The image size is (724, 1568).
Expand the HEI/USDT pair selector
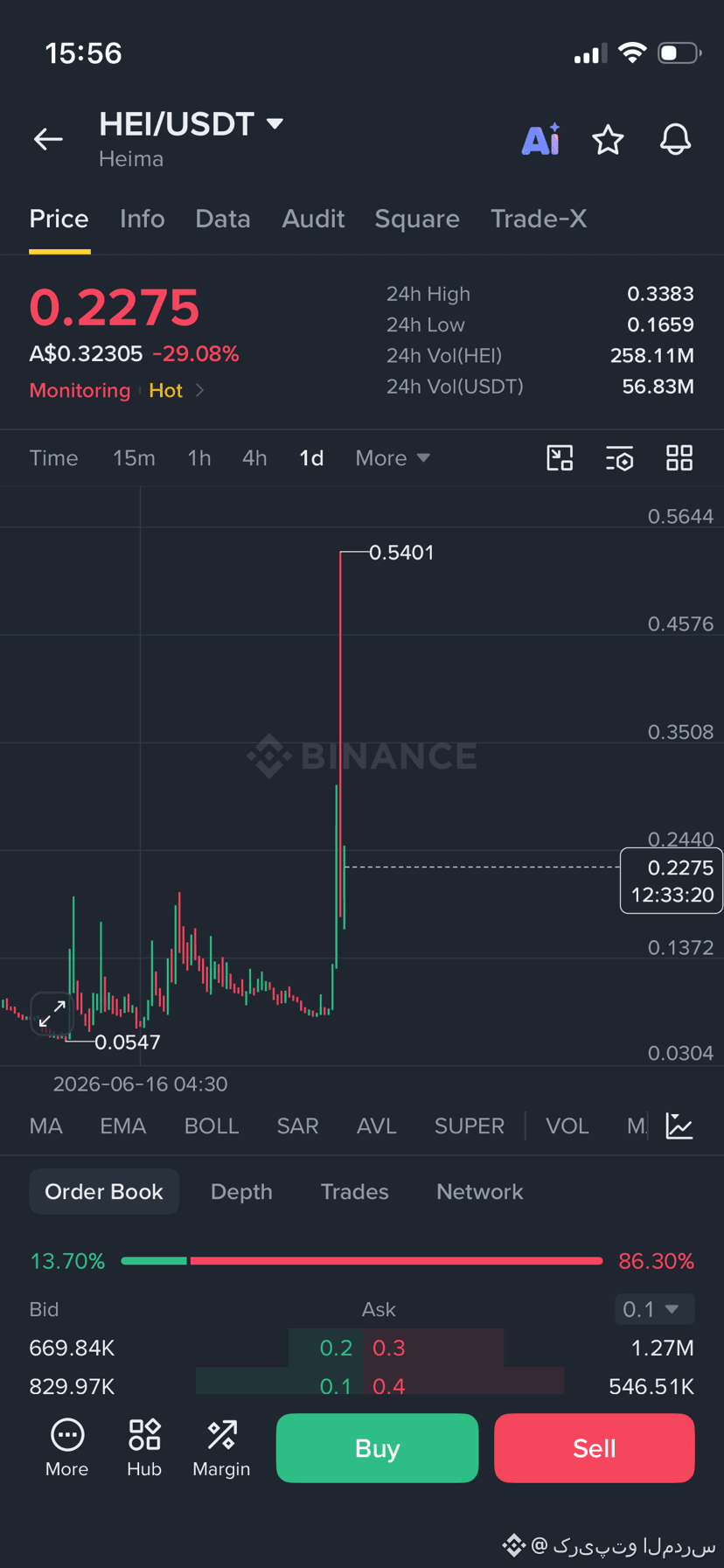(275, 124)
